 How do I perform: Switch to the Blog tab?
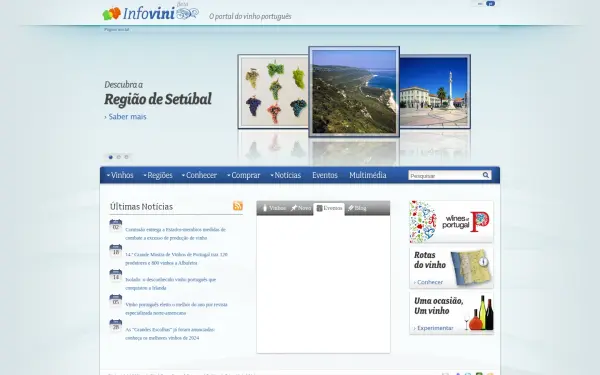pyautogui.click(x=357, y=208)
